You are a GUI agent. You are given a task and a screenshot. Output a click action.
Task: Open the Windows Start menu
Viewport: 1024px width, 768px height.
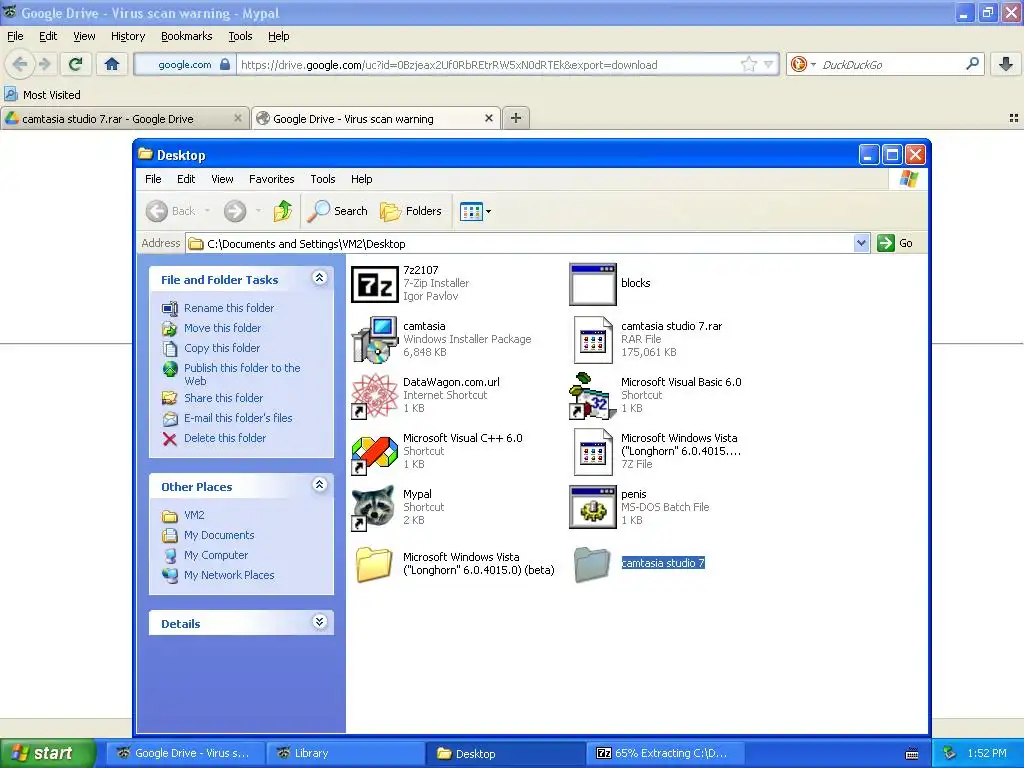pyautogui.click(x=48, y=753)
